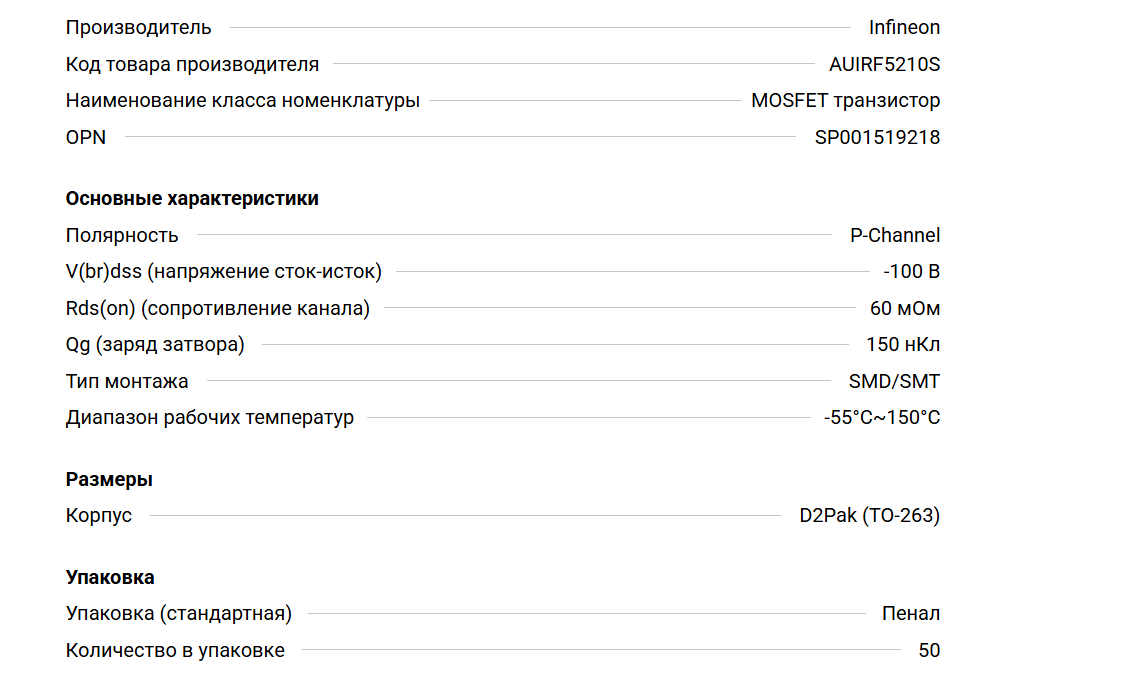Click the P-Channel polarity value
Screen dimensions: 1128x695
[895, 236]
